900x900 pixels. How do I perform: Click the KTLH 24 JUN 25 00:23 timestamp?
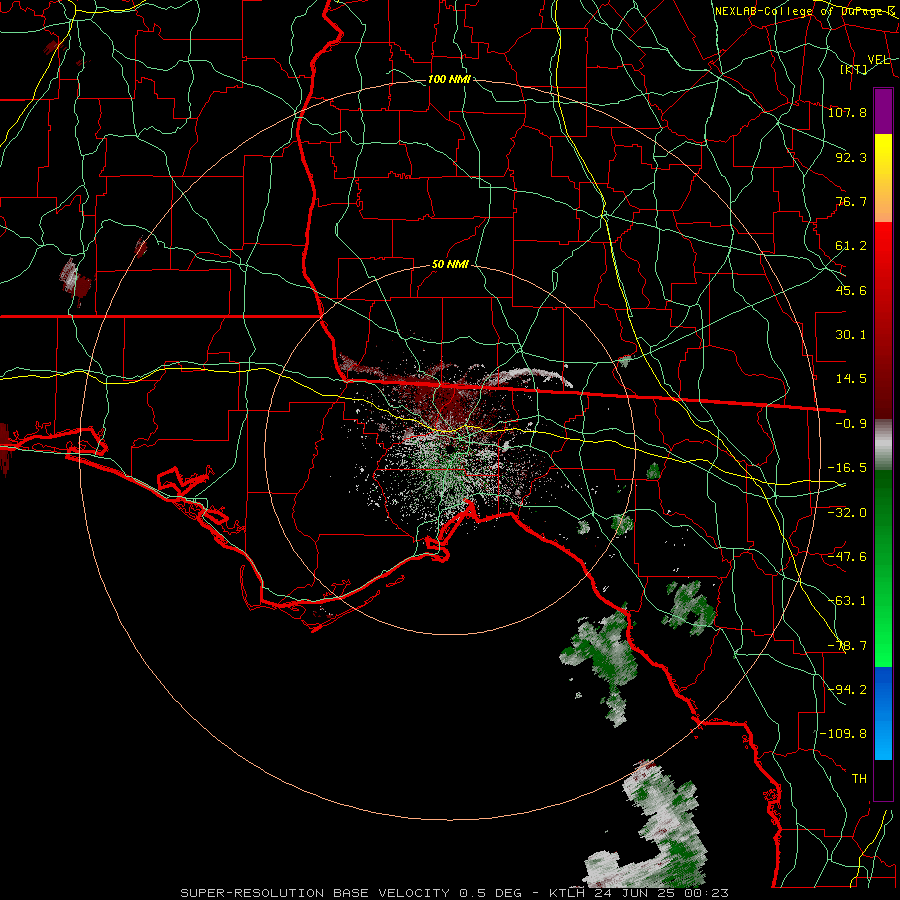coord(639,893)
